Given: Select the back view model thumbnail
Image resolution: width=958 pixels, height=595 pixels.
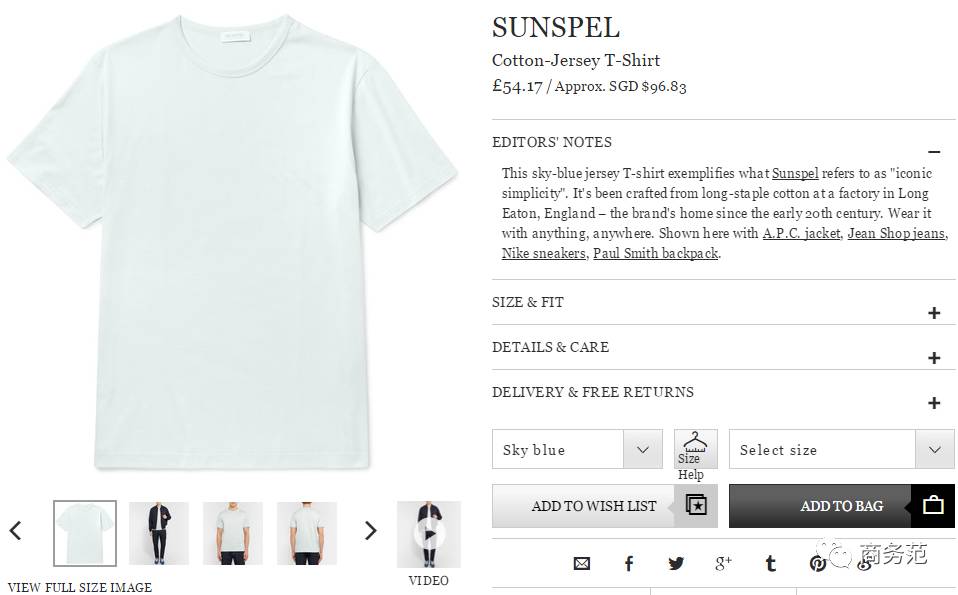Looking at the screenshot, I should tap(307, 533).
